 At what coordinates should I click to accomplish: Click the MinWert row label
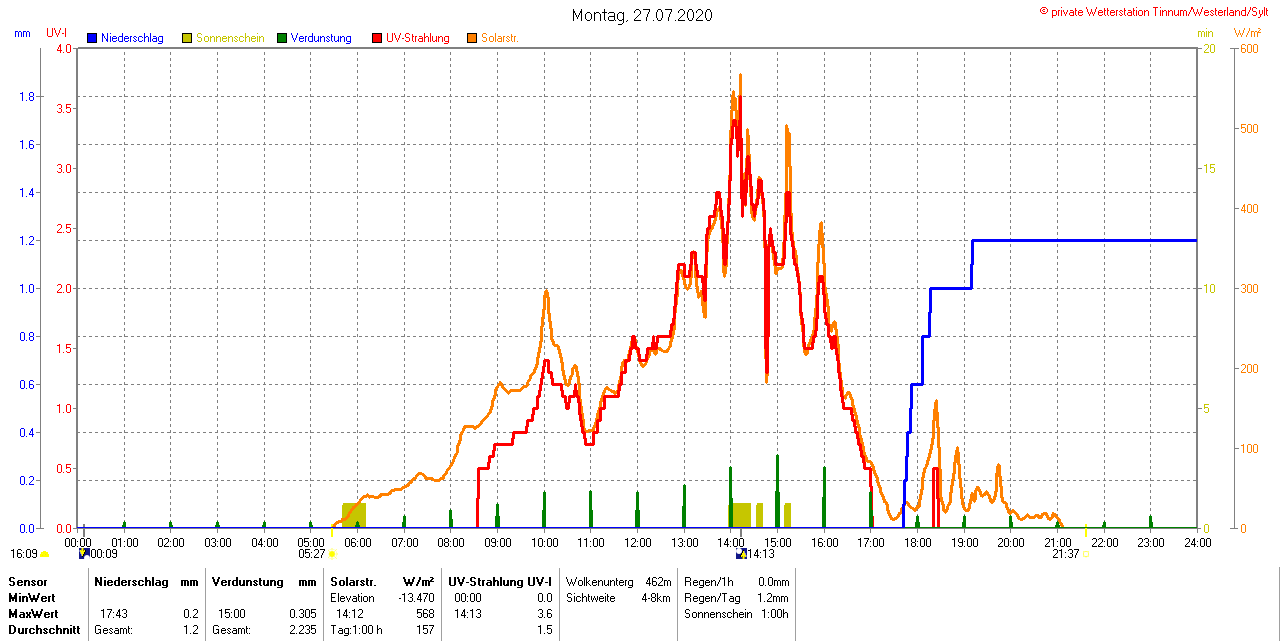coord(33,597)
